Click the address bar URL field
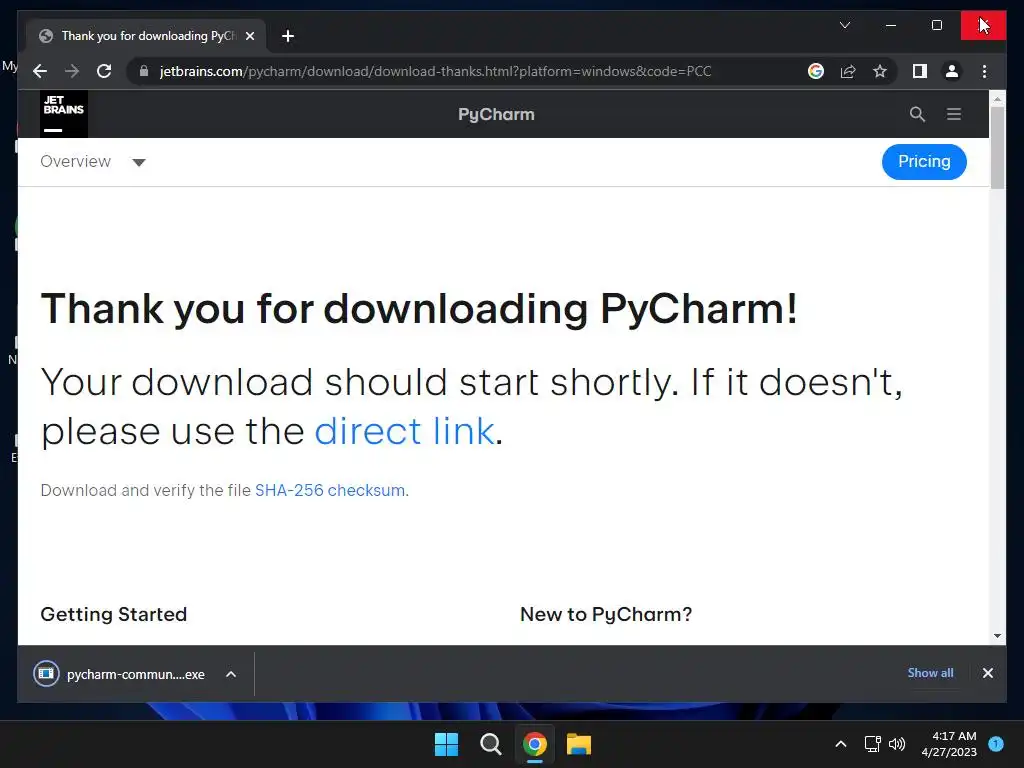1024x768 pixels. (470, 71)
